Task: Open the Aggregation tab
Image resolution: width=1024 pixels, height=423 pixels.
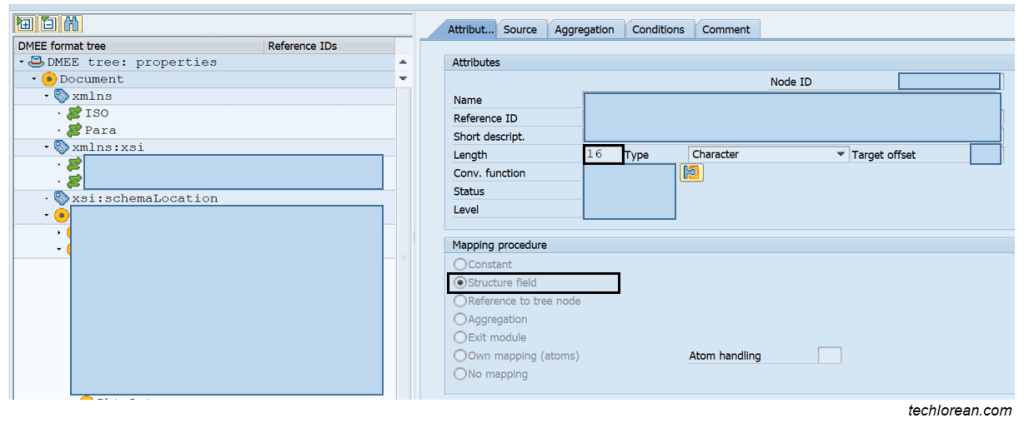Action: coord(584,29)
